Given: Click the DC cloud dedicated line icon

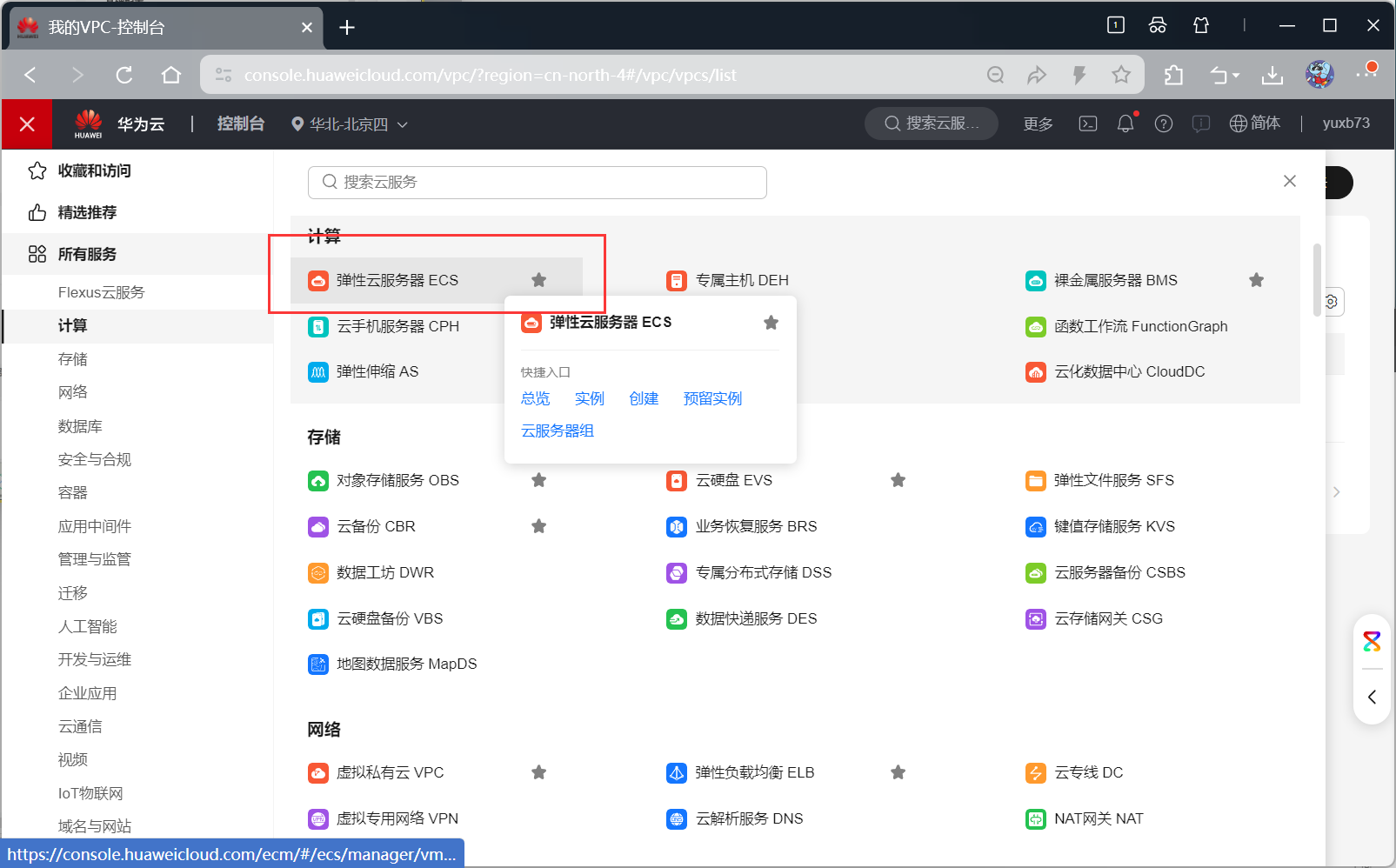Looking at the screenshot, I should coord(1036,772).
